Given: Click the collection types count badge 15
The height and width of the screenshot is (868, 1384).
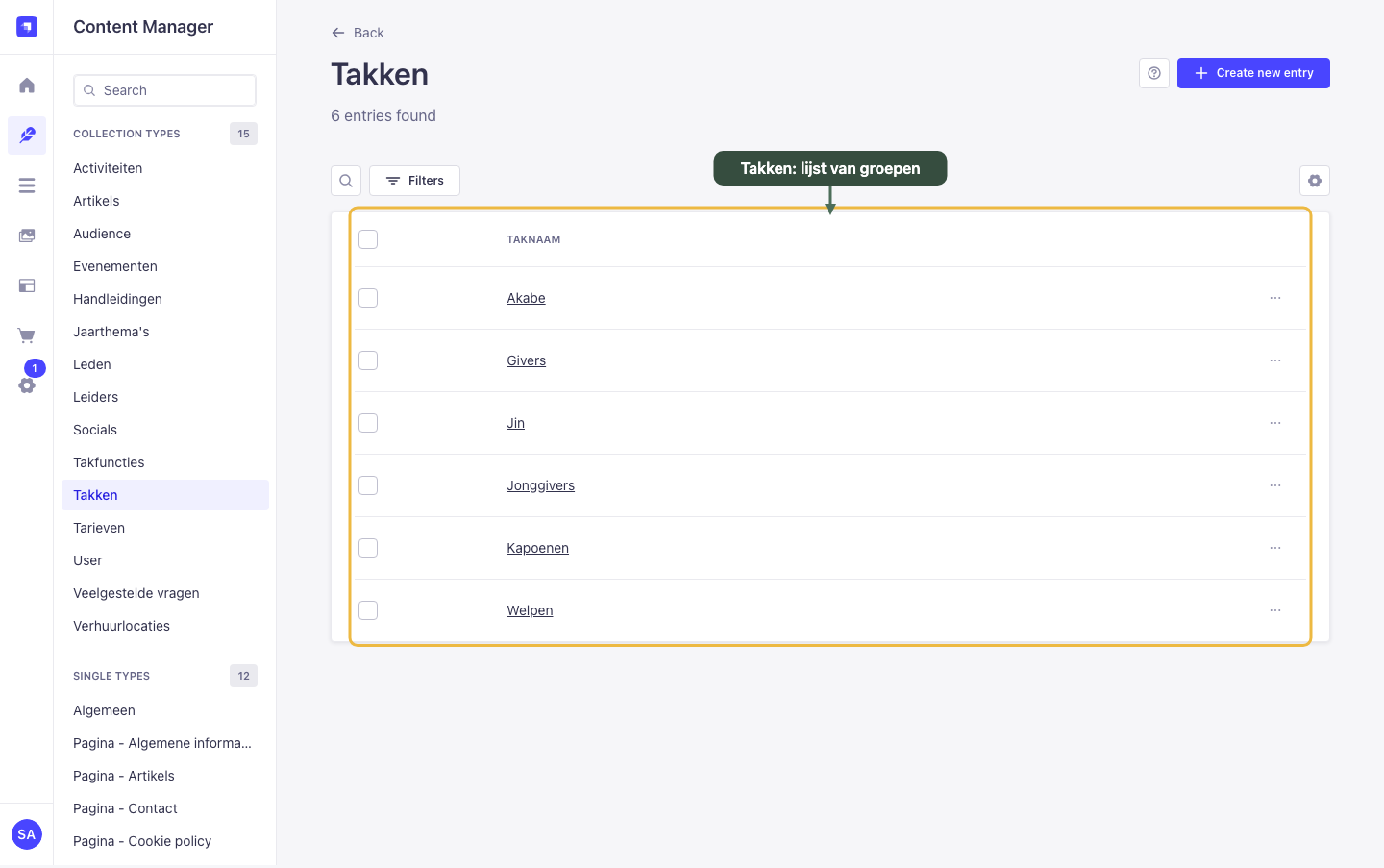Looking at the screenshot, I should point(243,134).
